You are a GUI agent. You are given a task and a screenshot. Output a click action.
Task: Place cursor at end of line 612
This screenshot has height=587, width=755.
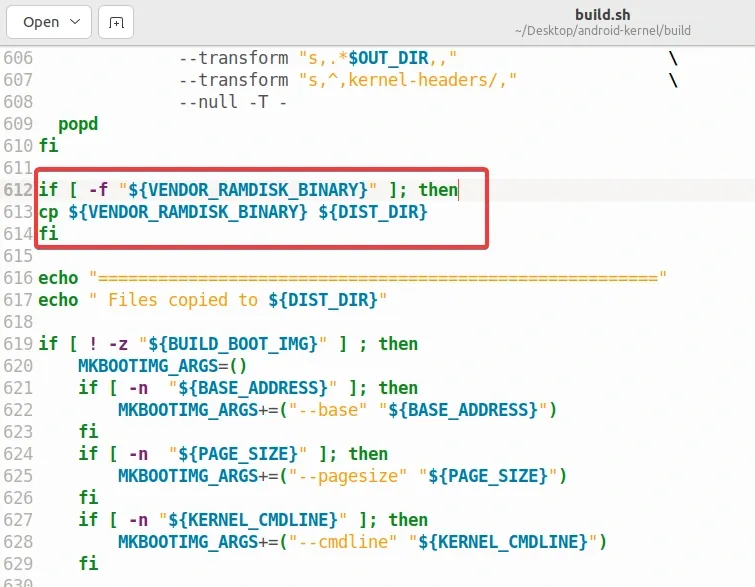tap(458, 190)
